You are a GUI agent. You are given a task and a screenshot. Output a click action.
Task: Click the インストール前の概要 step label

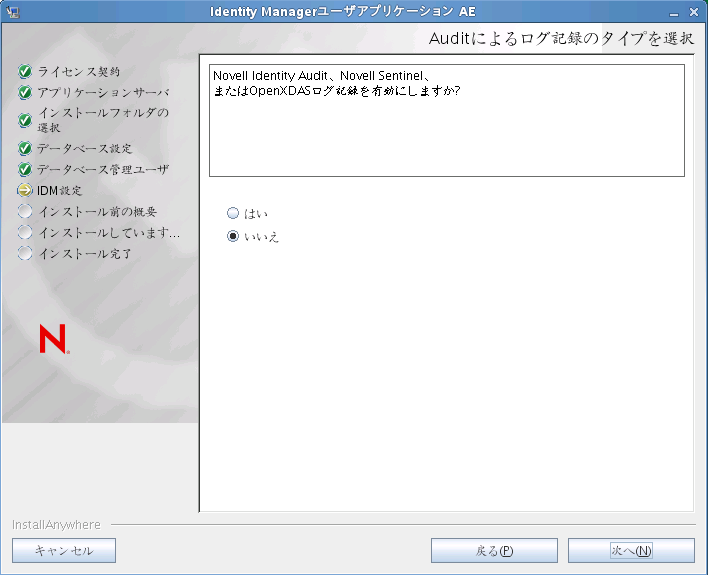98,211
